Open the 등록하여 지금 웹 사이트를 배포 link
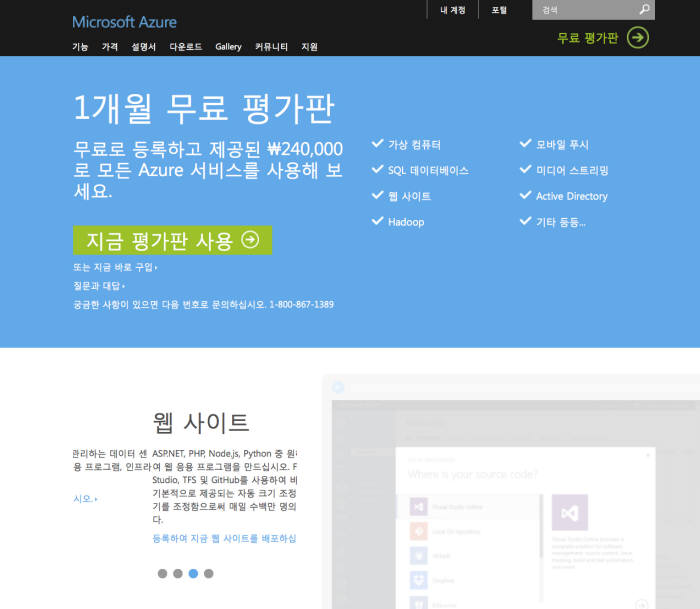The height and width of the screenshot is (609, 700). tap(224, 538)
